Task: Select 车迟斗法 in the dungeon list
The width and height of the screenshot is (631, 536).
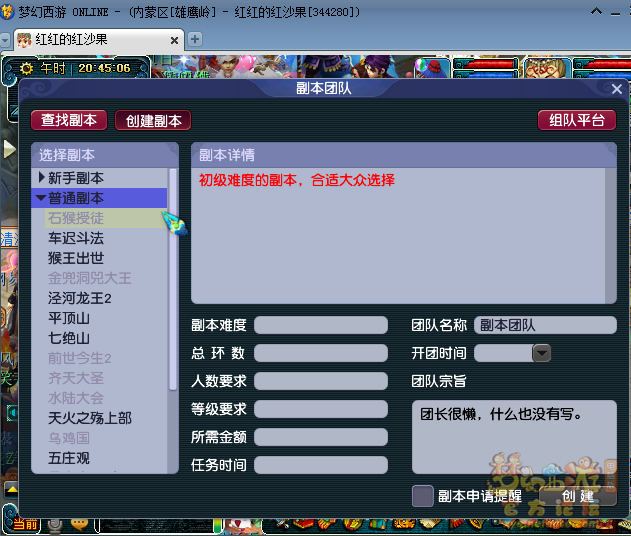Action: pyautogui.click(x=76, y=238)
